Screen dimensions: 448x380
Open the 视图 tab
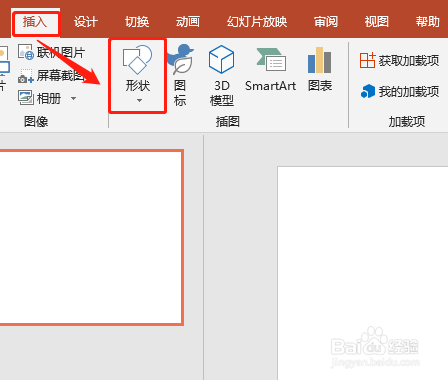(x=376, y=22)
